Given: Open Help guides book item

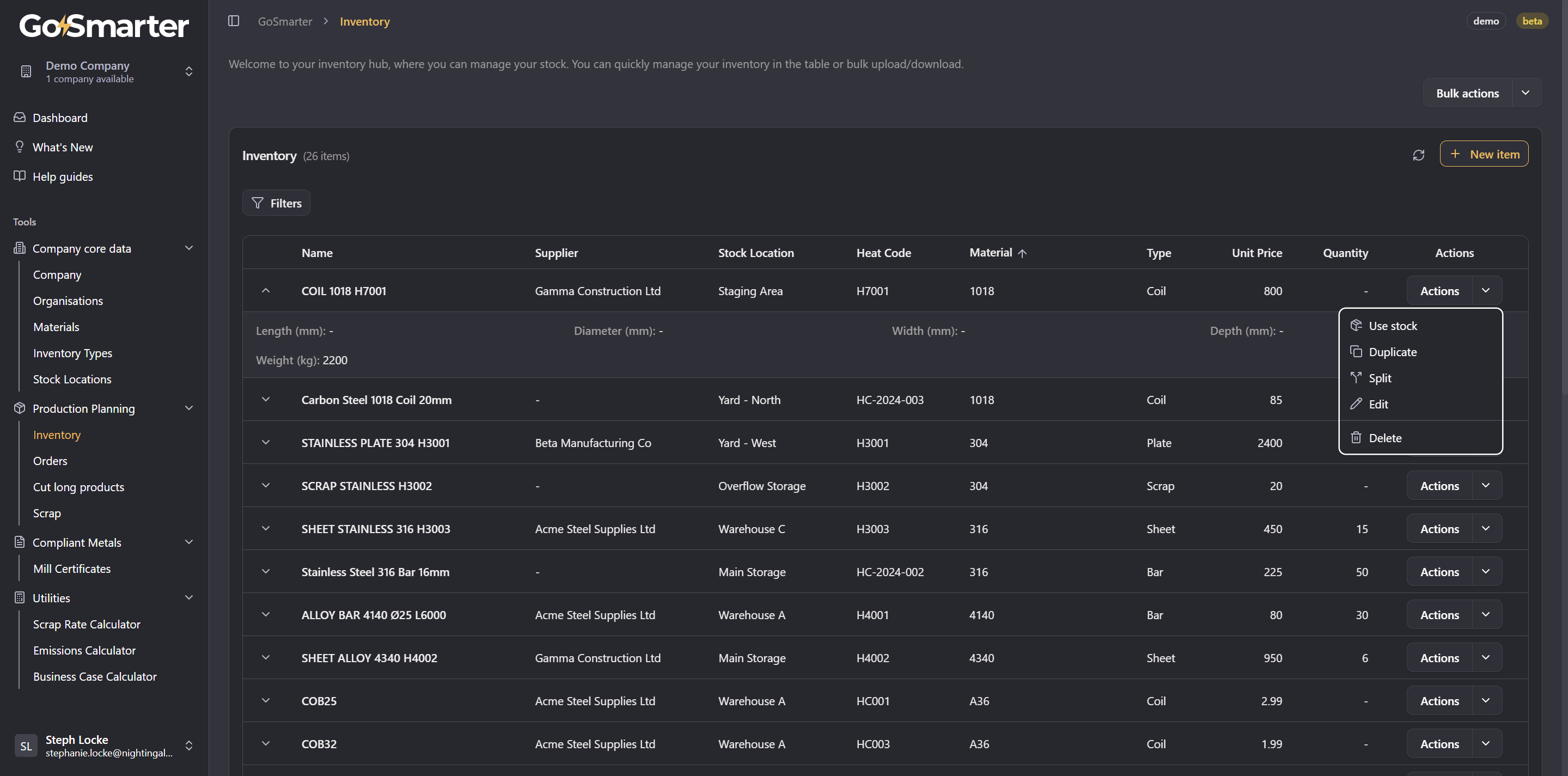Looking at the screenshot, I should click(62, 176).
